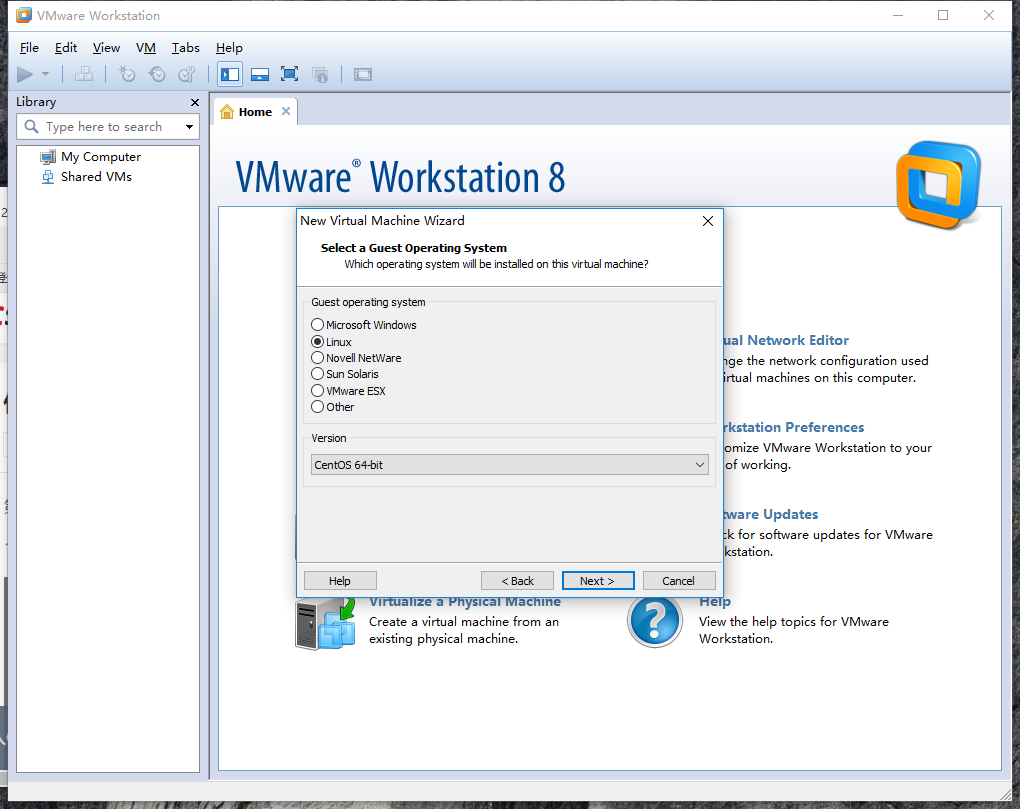
Task: Click the blue Help question mark icon
Action: point(654,622)
